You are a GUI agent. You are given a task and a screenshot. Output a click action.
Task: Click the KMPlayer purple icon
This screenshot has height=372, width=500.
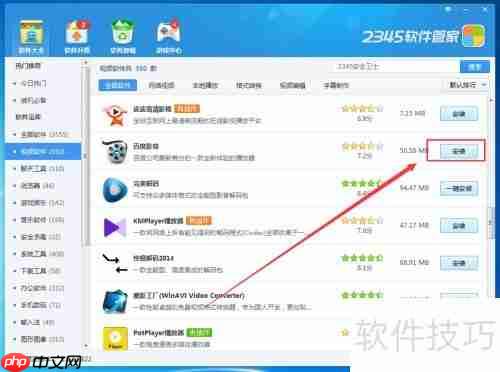point(115,227)
